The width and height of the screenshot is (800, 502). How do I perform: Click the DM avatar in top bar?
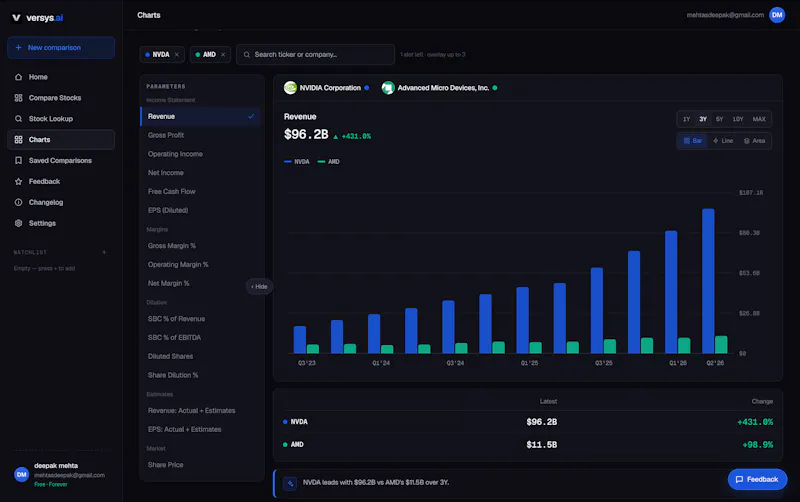(x=777, y=15)
